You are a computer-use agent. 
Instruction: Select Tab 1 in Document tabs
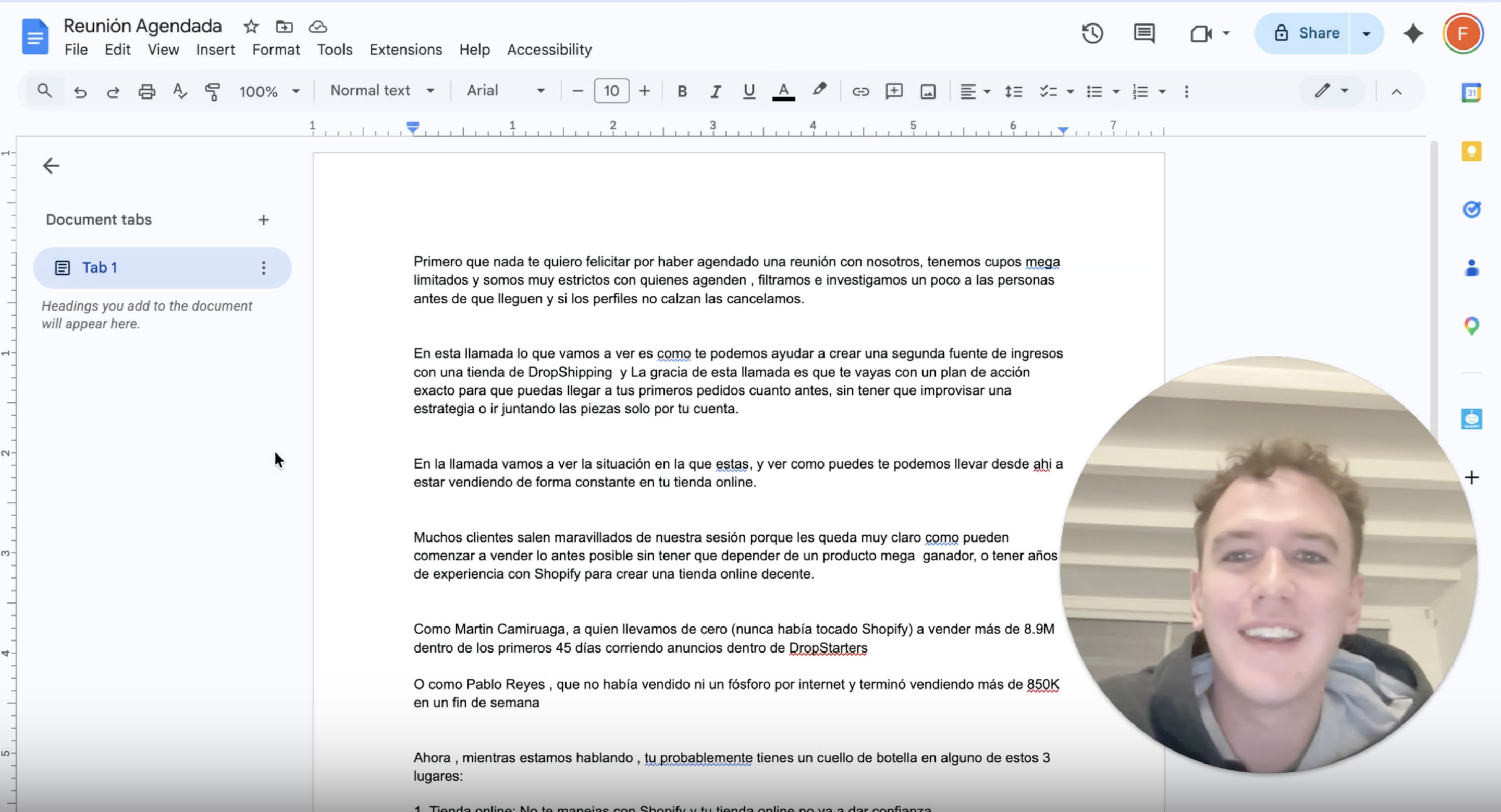tap(162, 267)
